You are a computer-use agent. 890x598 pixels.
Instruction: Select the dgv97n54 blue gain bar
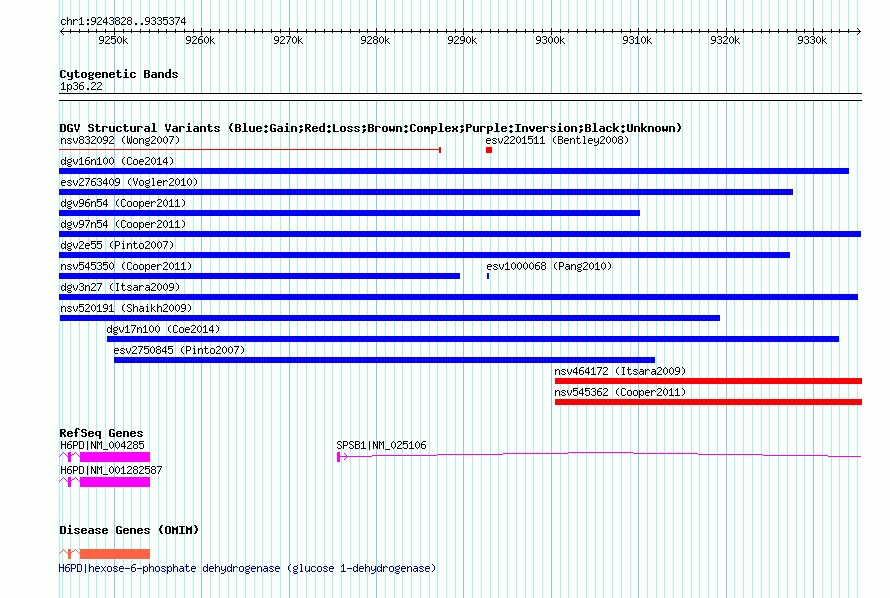[x=460, y=234]
